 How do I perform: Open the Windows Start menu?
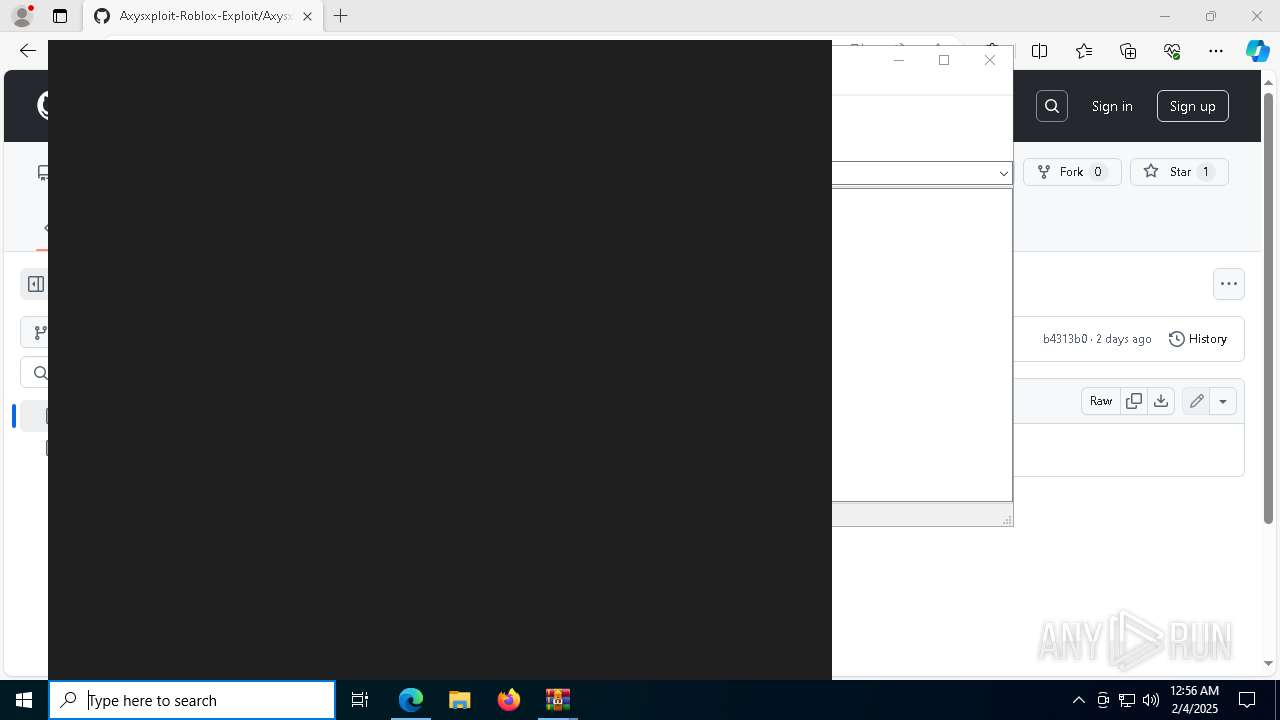pos(24,700)
